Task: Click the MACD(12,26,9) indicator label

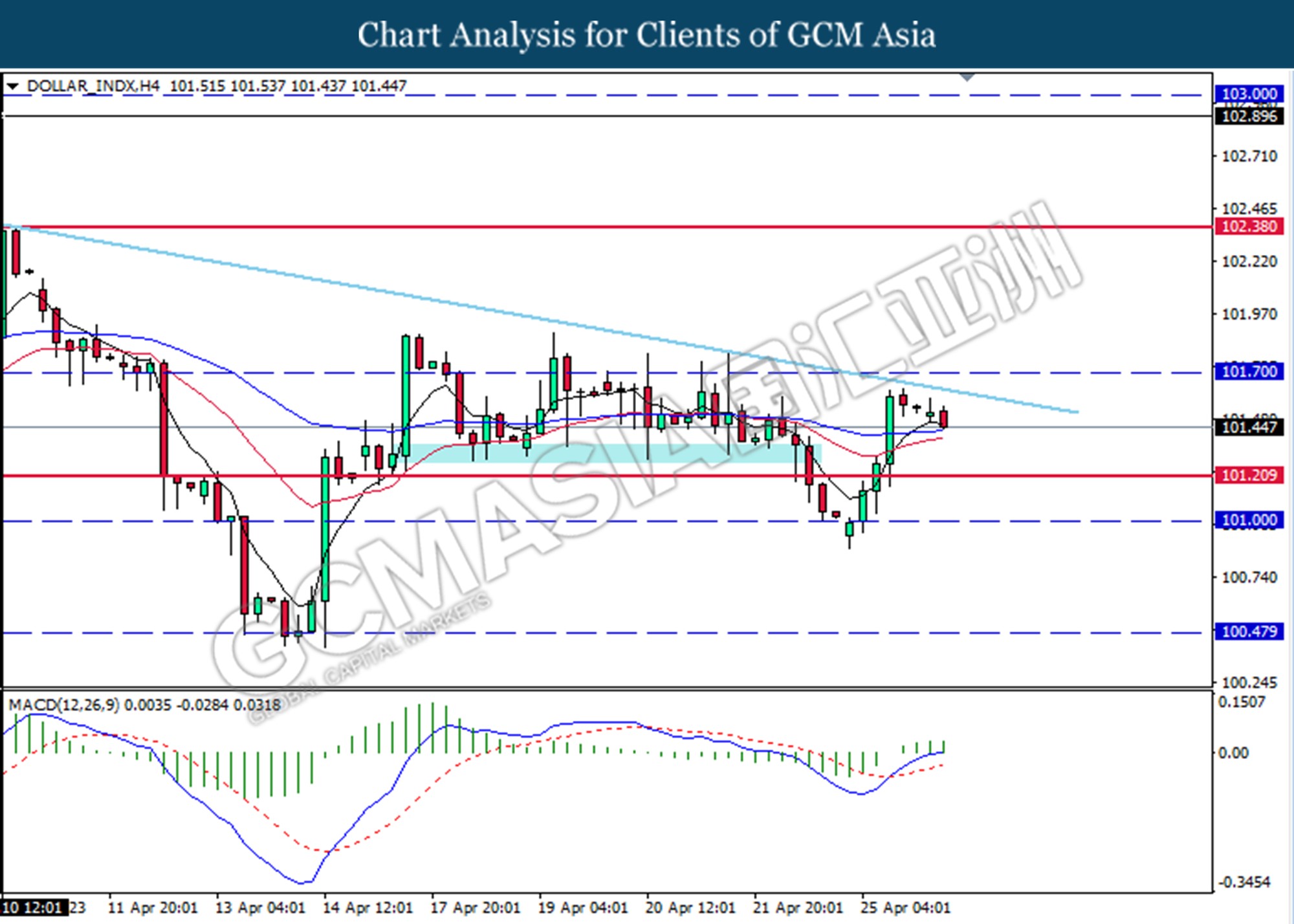Action: coord(64,705)
